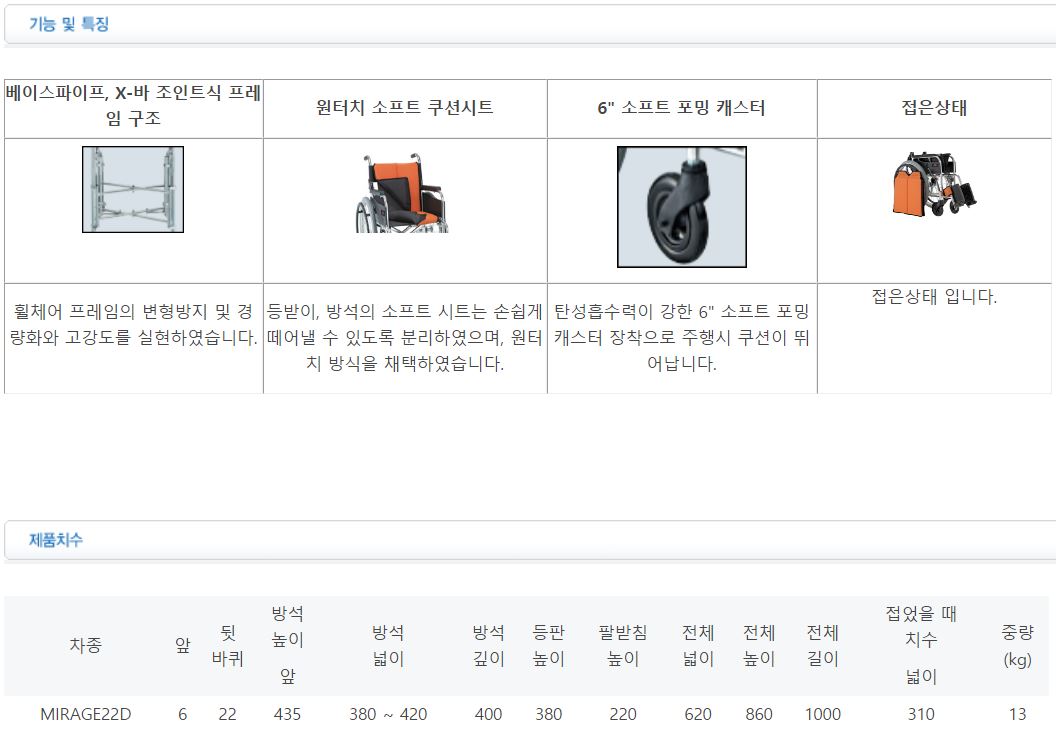Screen dimensions: 1056x734
Task: Click the 전체 길이 value 1000
Action: coord(822,714)
